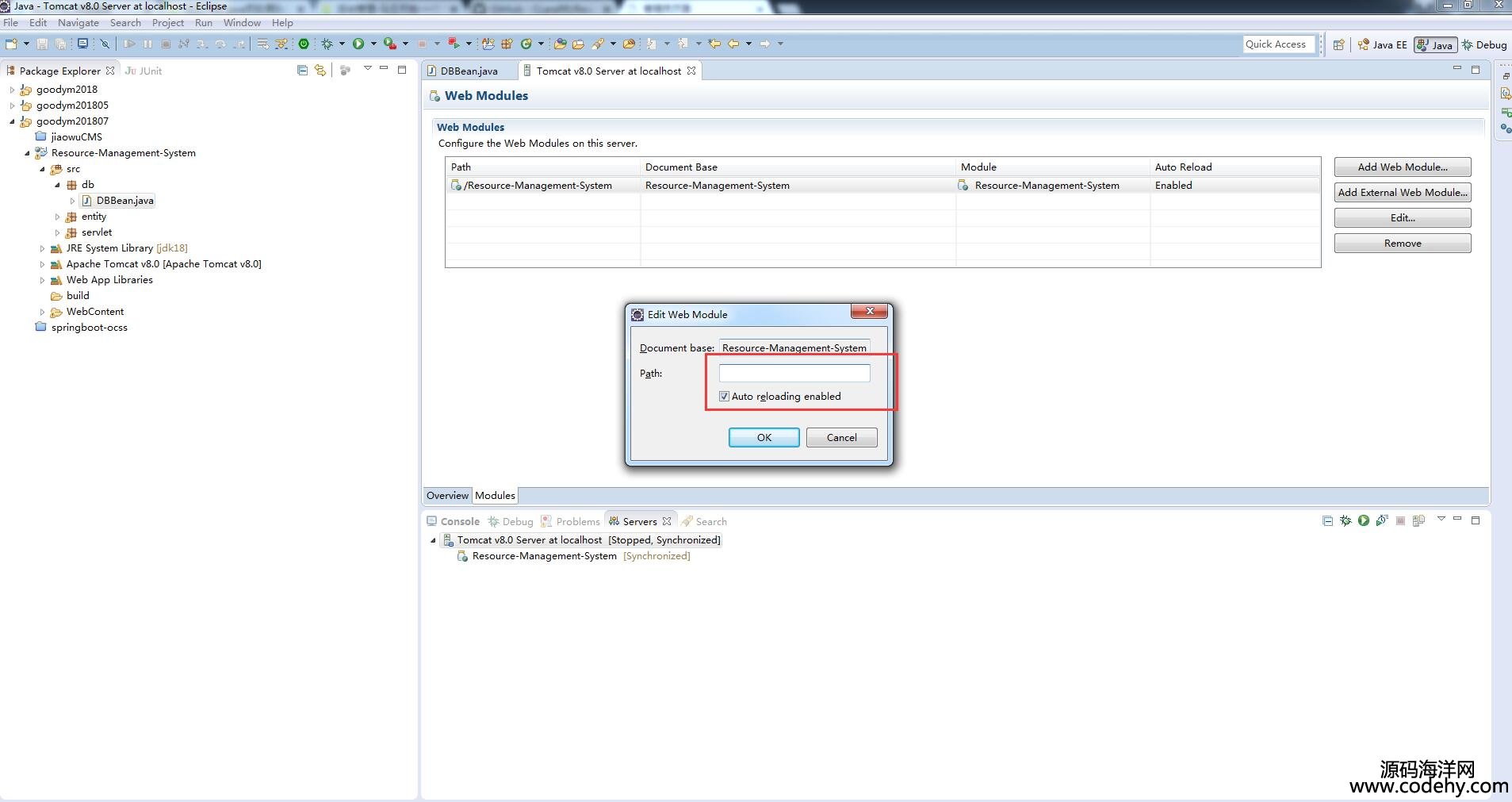The height and width of the screenshot is (802, 1512).
Task: Expand the entity package node
Action: pos(57,217)
